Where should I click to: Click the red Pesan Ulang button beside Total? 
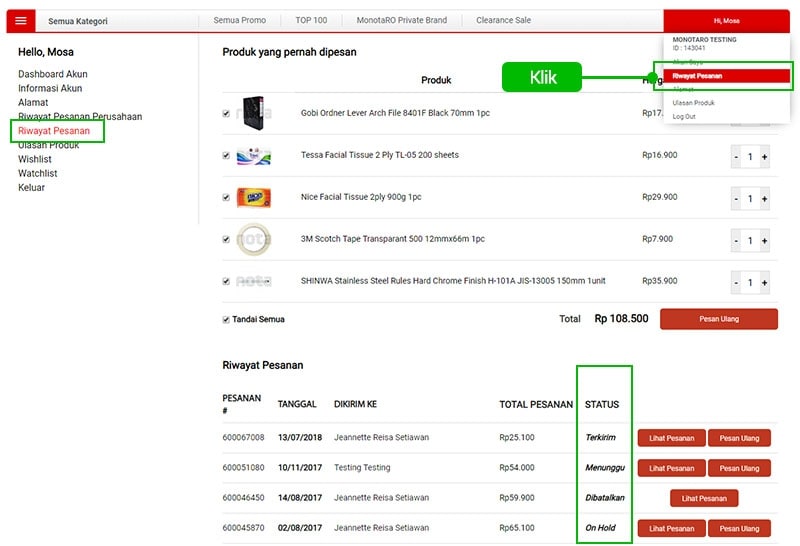click(718, 319)
